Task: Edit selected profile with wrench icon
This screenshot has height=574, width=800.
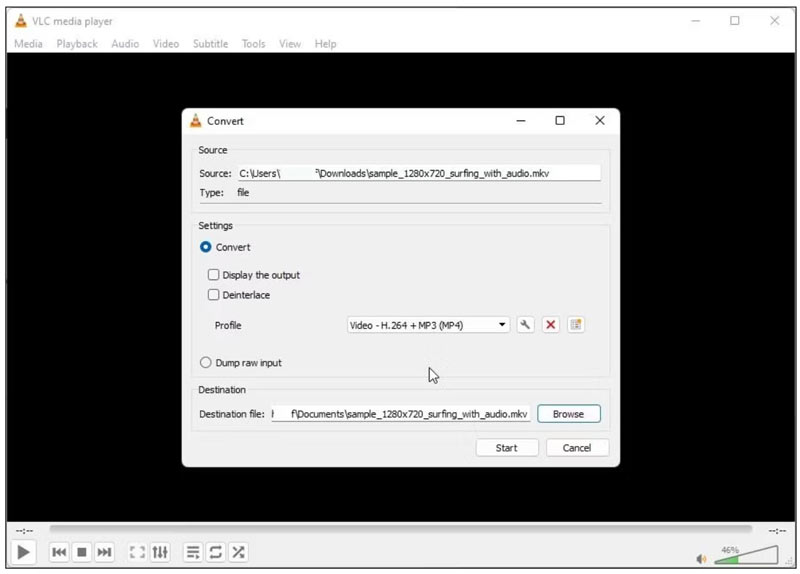Action: tap(525, 325)
